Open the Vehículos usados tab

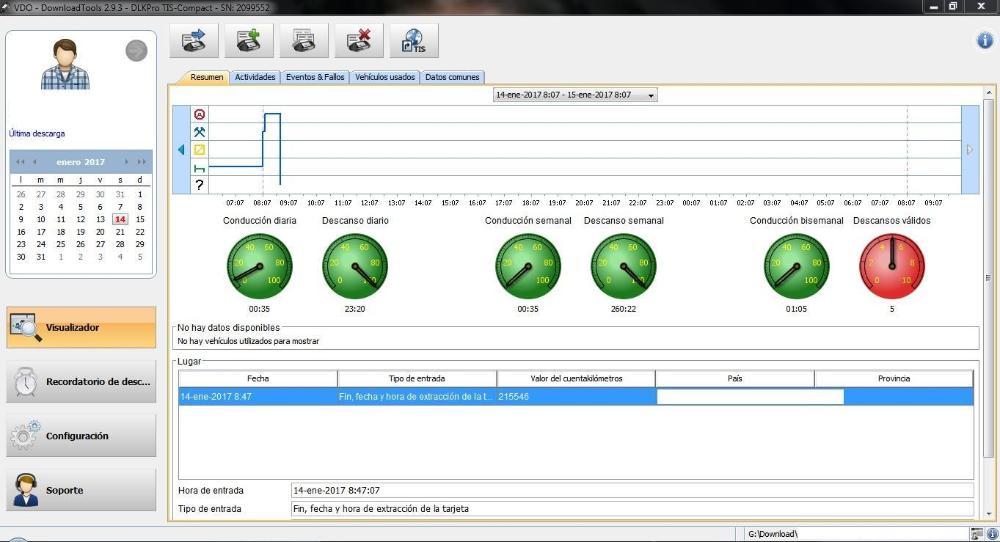[x=385, y=77]
